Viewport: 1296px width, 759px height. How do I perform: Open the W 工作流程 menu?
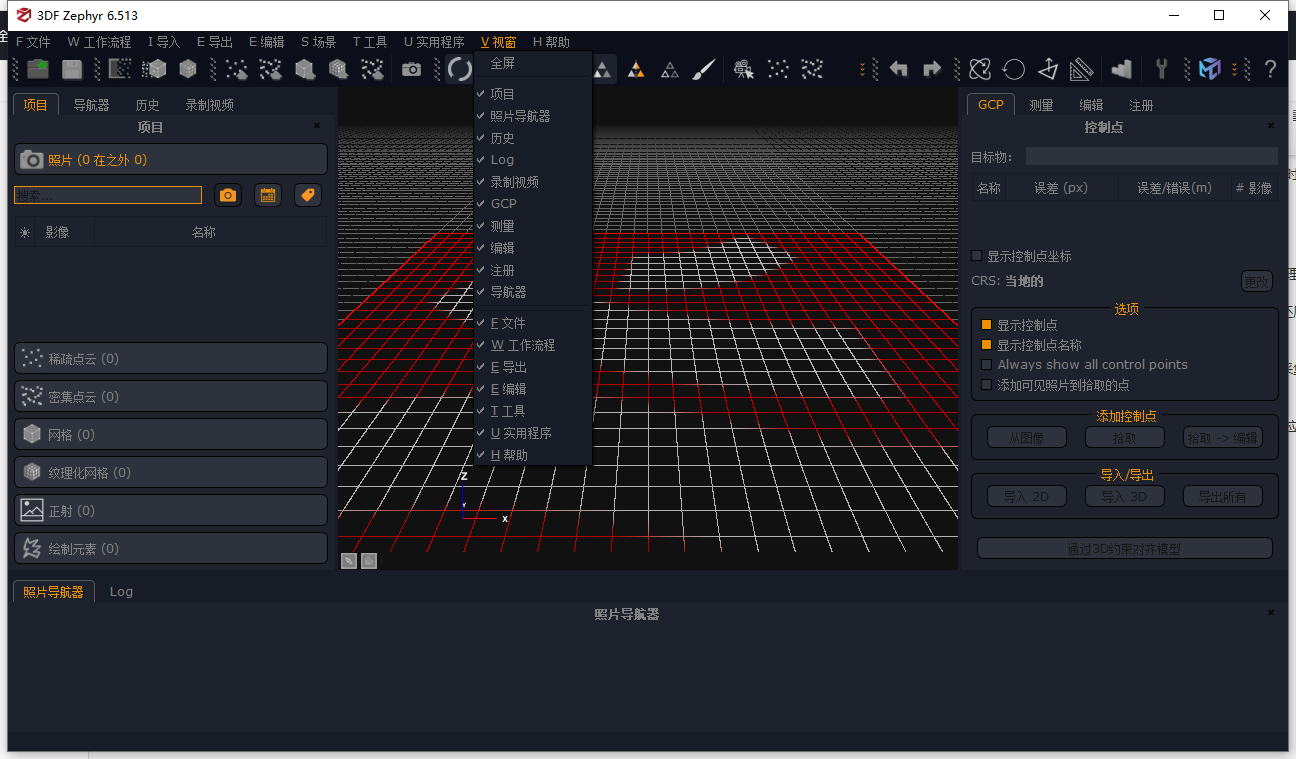tap(99, 42)
